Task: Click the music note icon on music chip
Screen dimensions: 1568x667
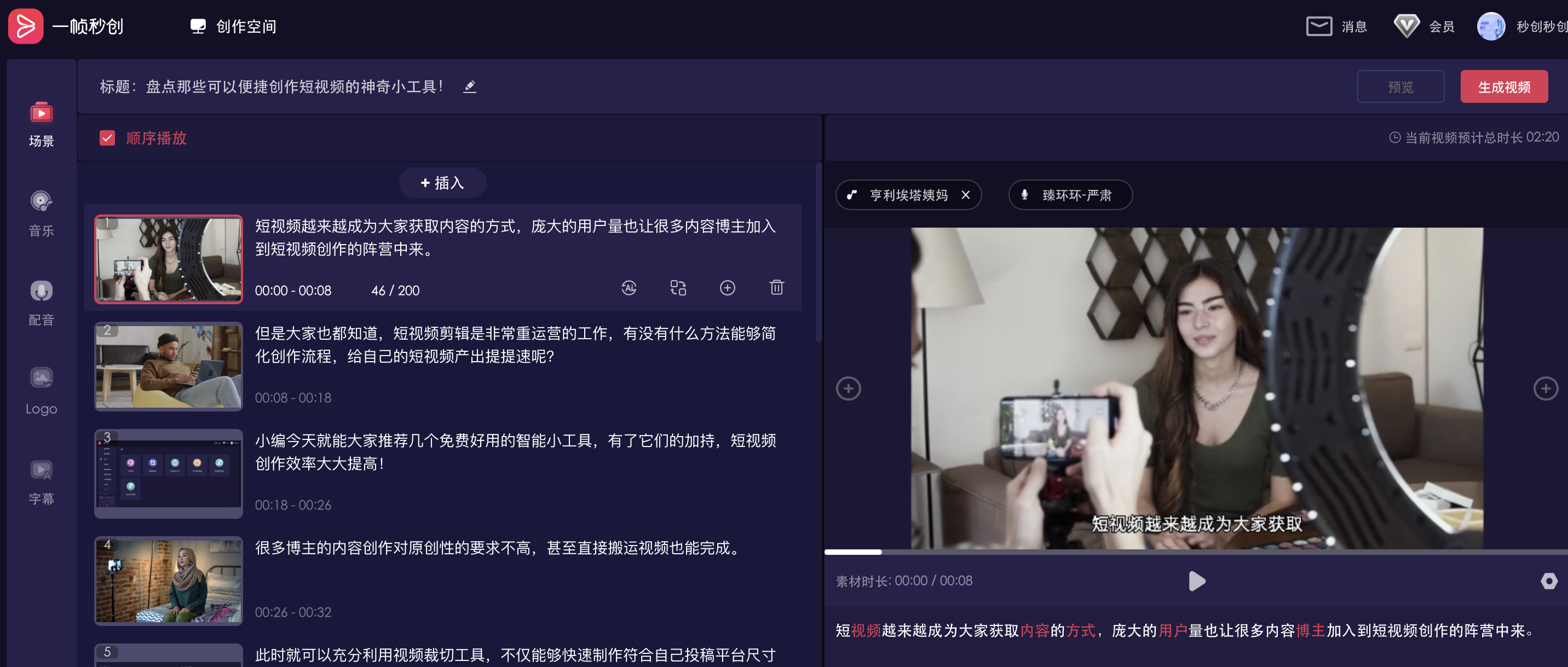Action: 851,195
